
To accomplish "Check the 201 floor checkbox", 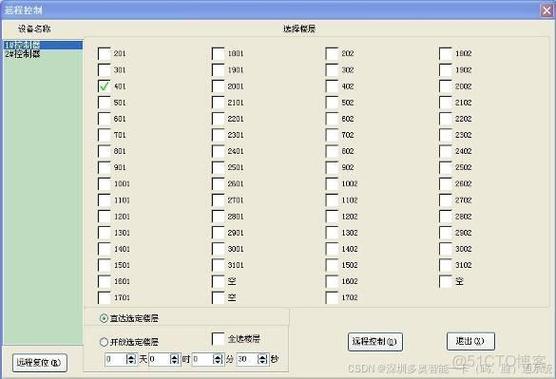I will pos(104,54).
